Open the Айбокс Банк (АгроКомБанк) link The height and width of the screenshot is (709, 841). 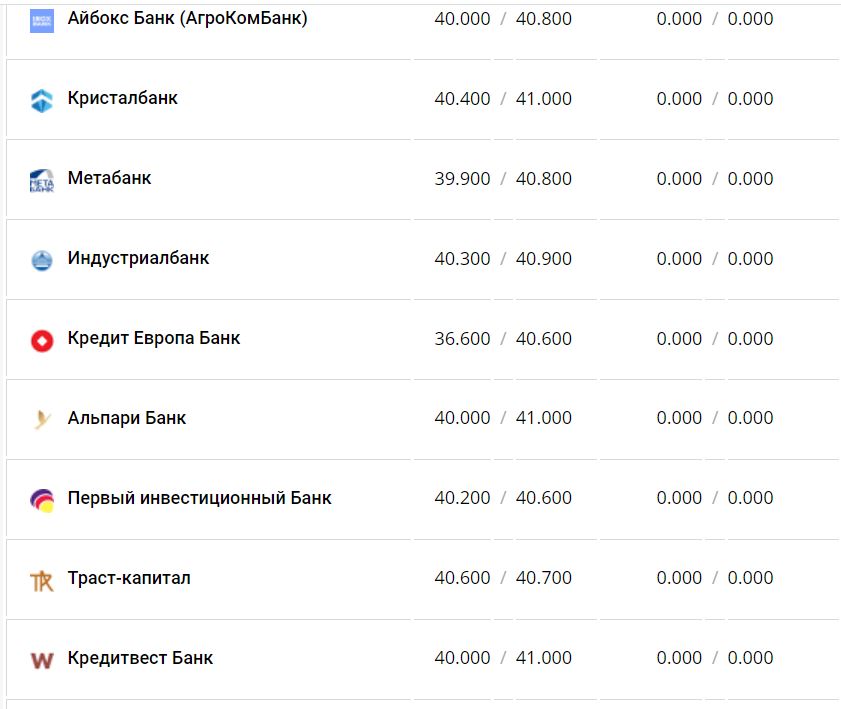(187, 19)
